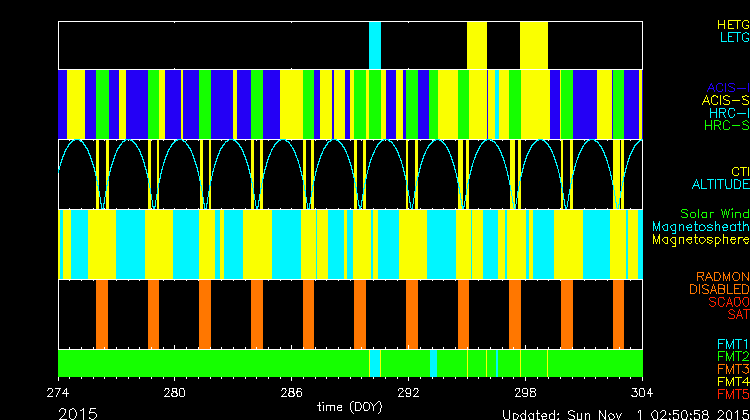Click the 2015 year label
This screenshot has height=420, width=750.
[x=78, y=412]
